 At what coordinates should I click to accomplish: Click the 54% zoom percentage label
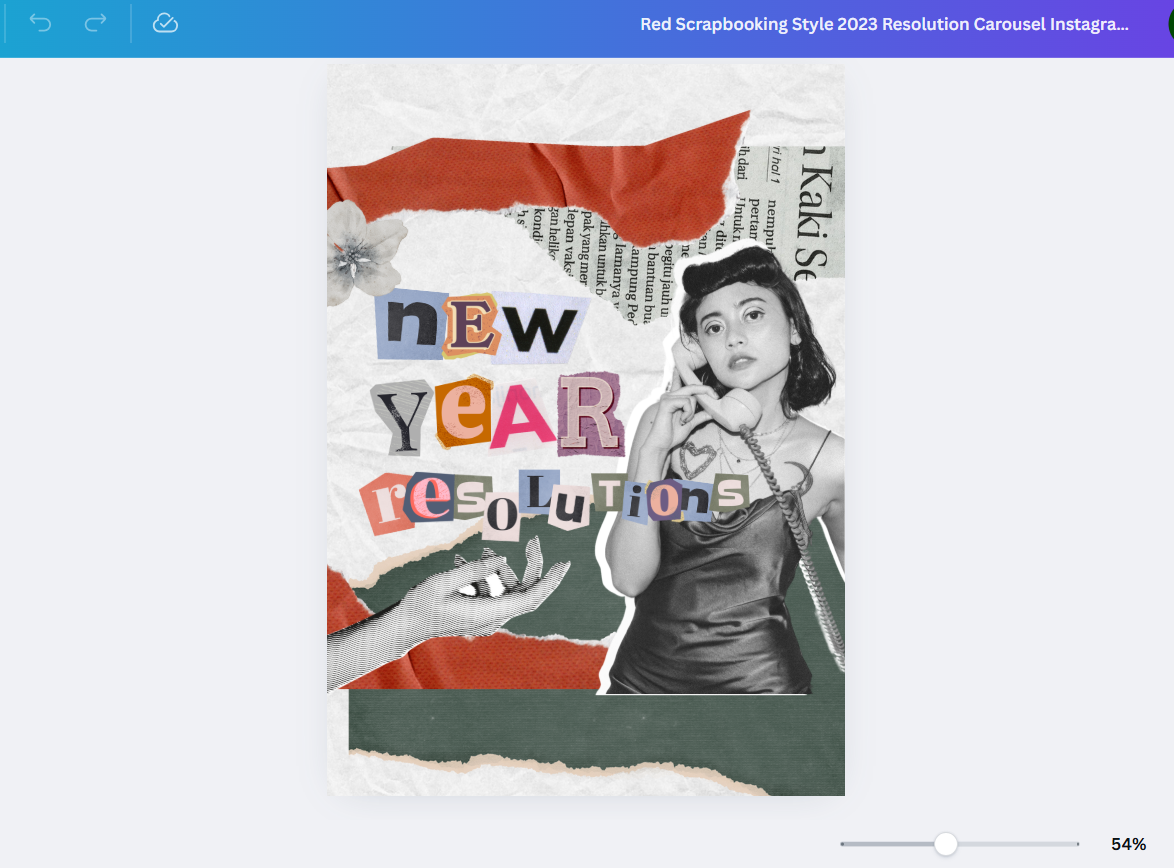click(x=1128, y=845)
